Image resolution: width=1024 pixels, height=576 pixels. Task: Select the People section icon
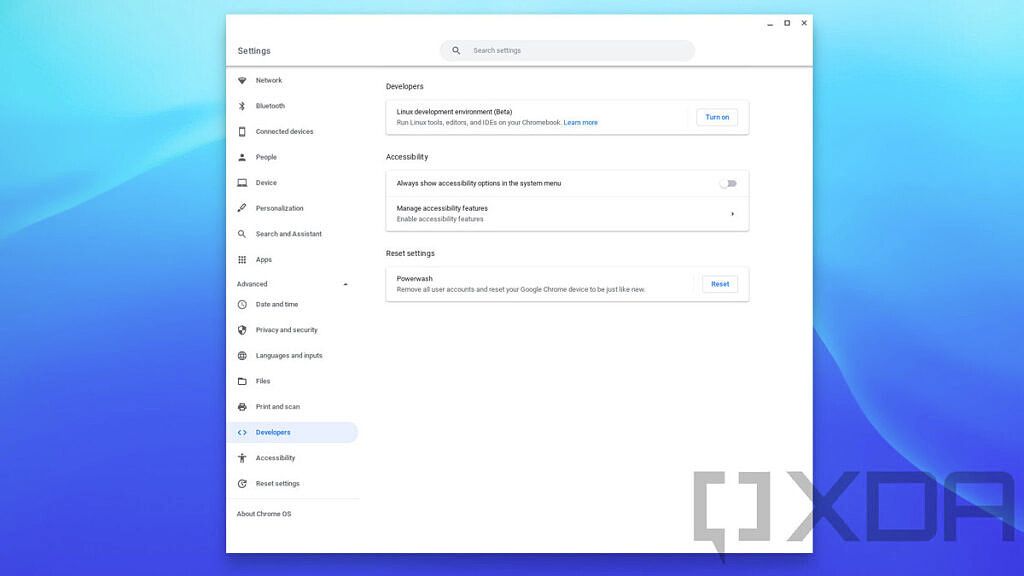(x=240, y=157)
